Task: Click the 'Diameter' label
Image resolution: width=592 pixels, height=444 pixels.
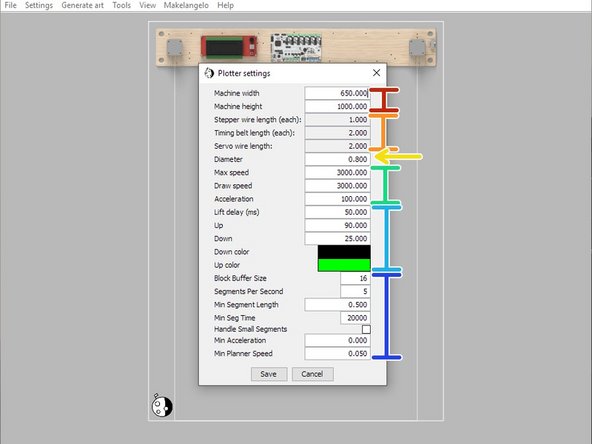Action: [228, 159]
